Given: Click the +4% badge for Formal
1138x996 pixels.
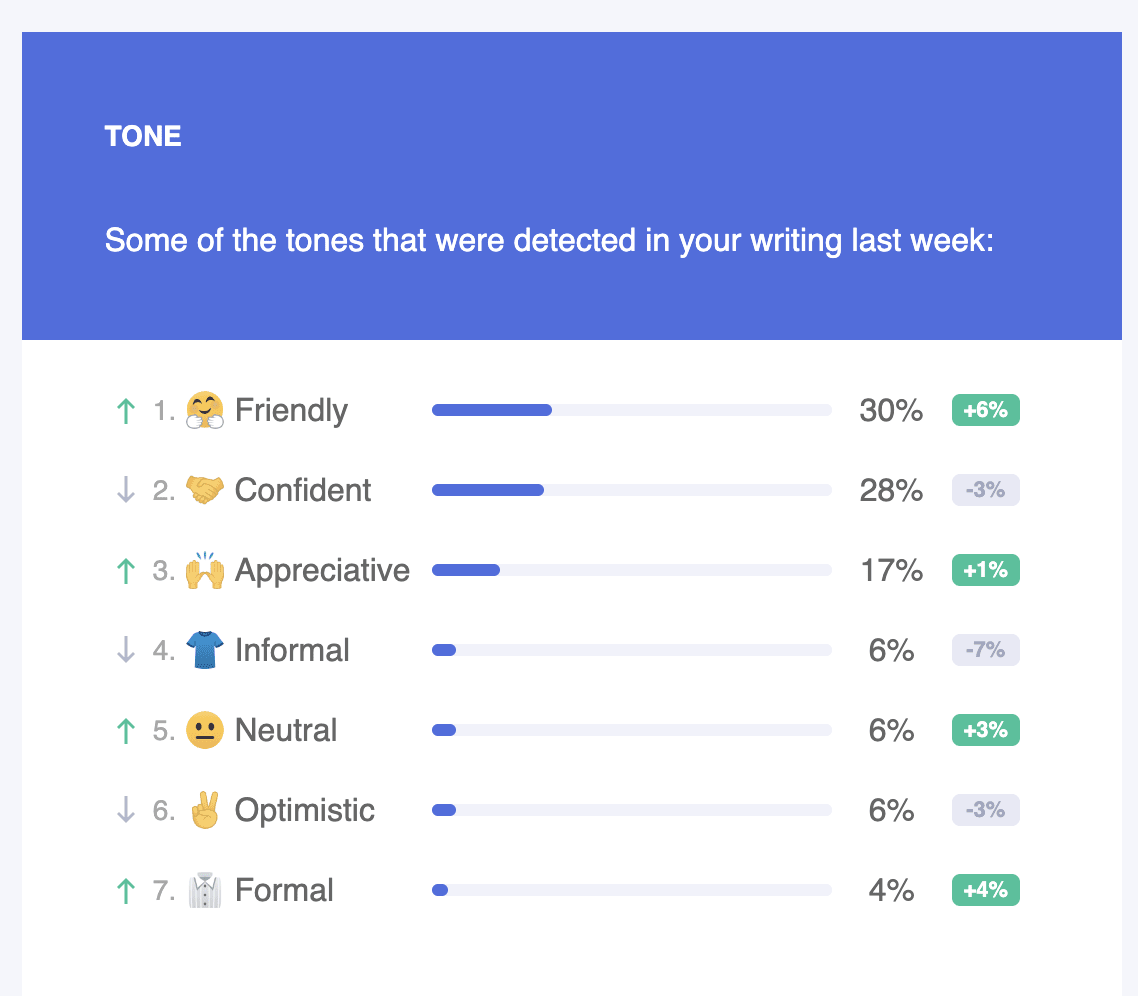Looking at the screenshot, I should pos(985,890).
